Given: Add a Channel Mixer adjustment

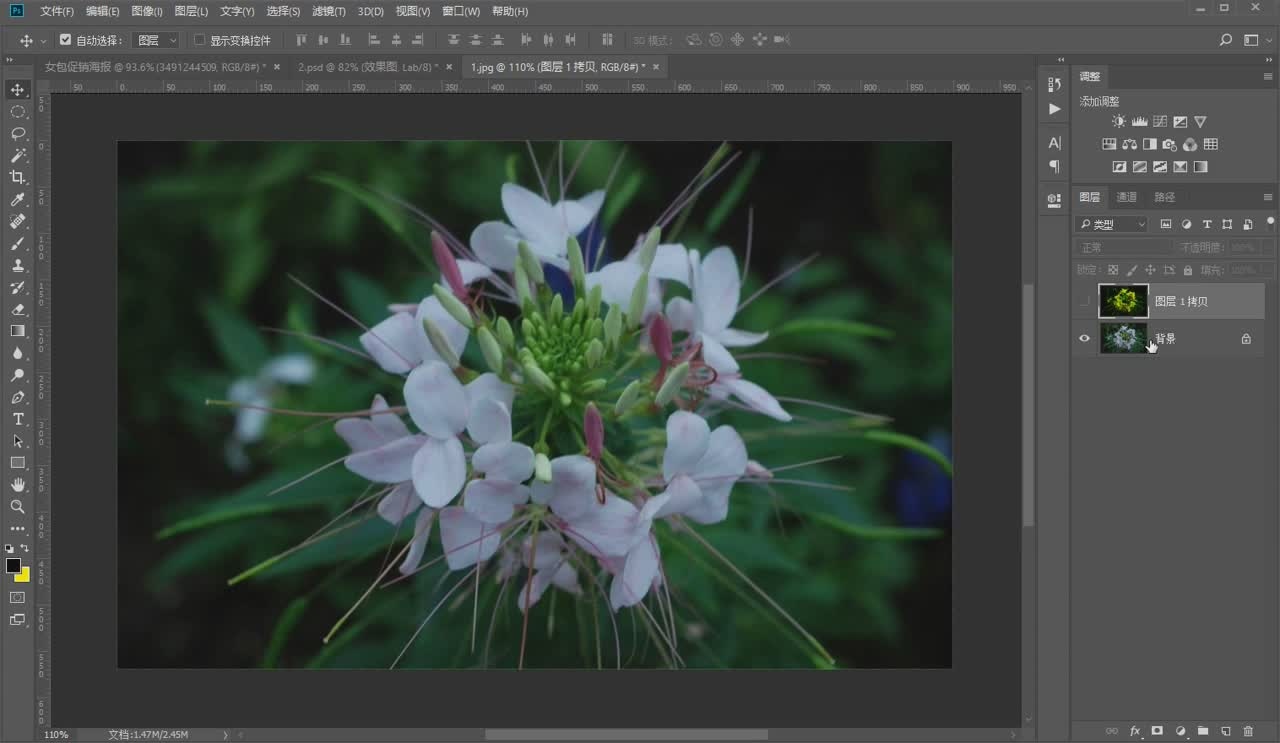Looking at the screenshot, I should [x=1190, y=145].
